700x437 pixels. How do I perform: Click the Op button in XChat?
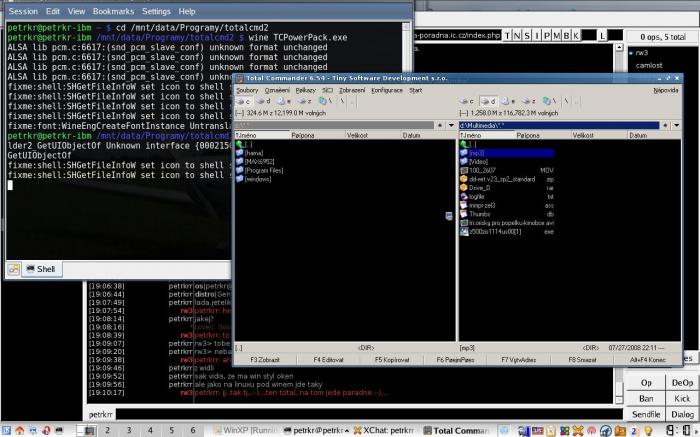646,383
